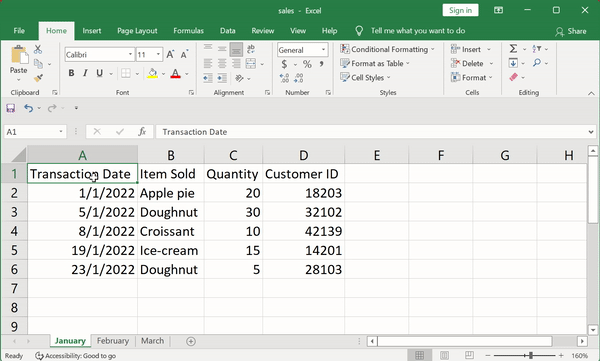Click the AutoSum sigma icon
Image resolution: width=600 pixels, height=361 pixels.
click(x=513, y=49)
